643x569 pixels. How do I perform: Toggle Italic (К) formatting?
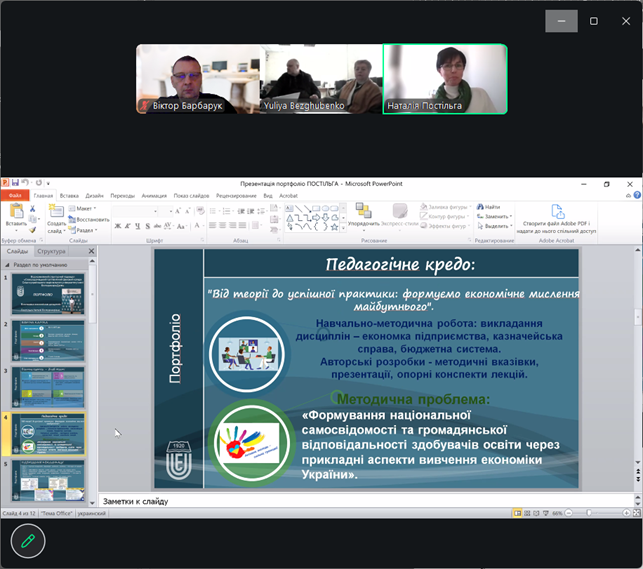128,226
